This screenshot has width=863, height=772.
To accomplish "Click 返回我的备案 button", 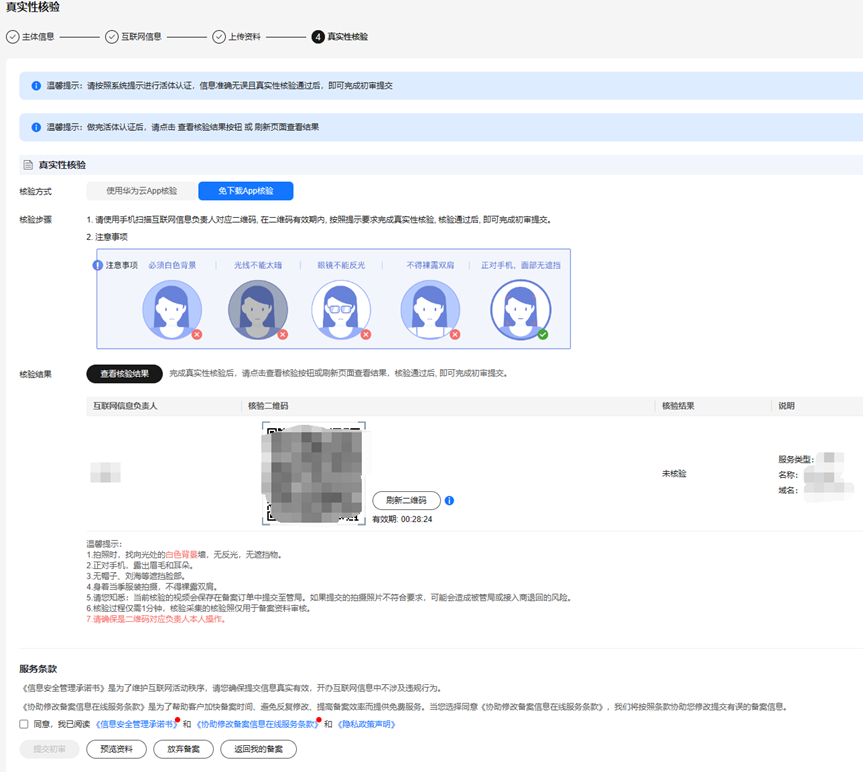I will (259, 749).
